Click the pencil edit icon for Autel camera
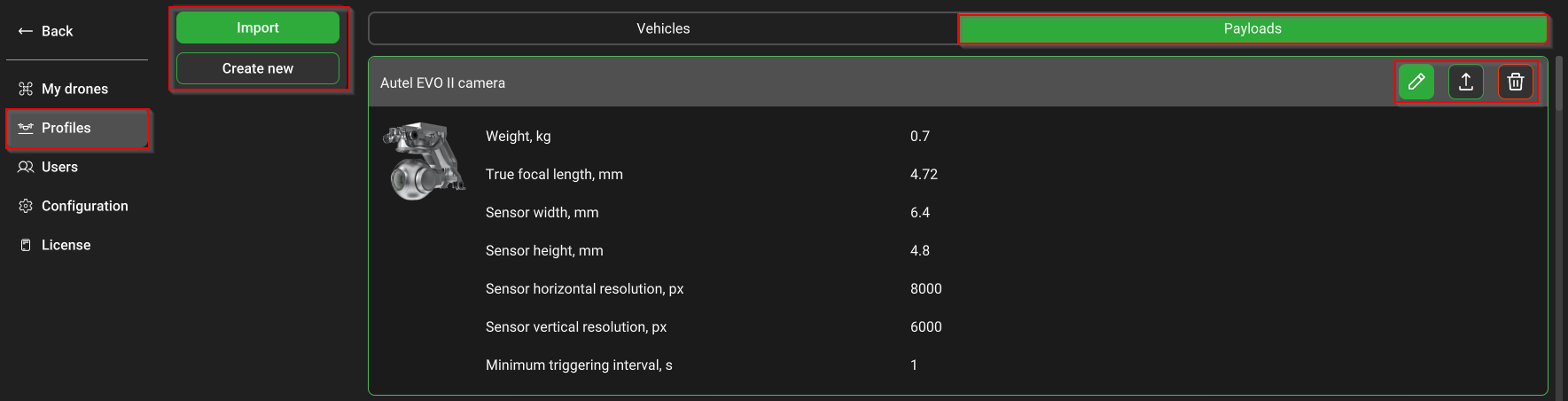The width and height of the screenshot is (1568, 401). pos(1416,83)
